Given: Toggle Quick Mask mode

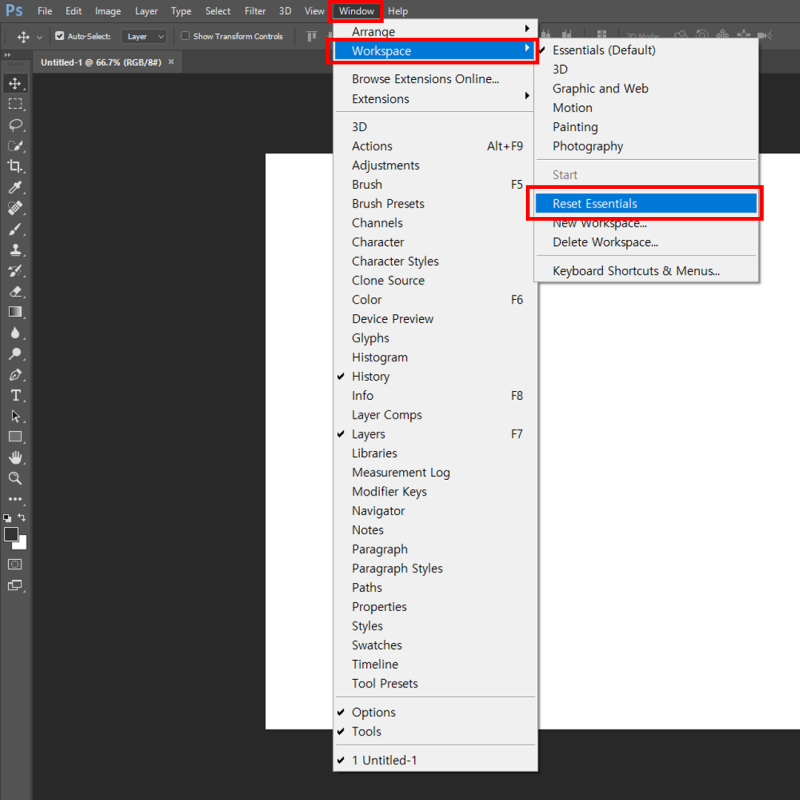Looking at the screenshot, I should click(x=15, y=564).
